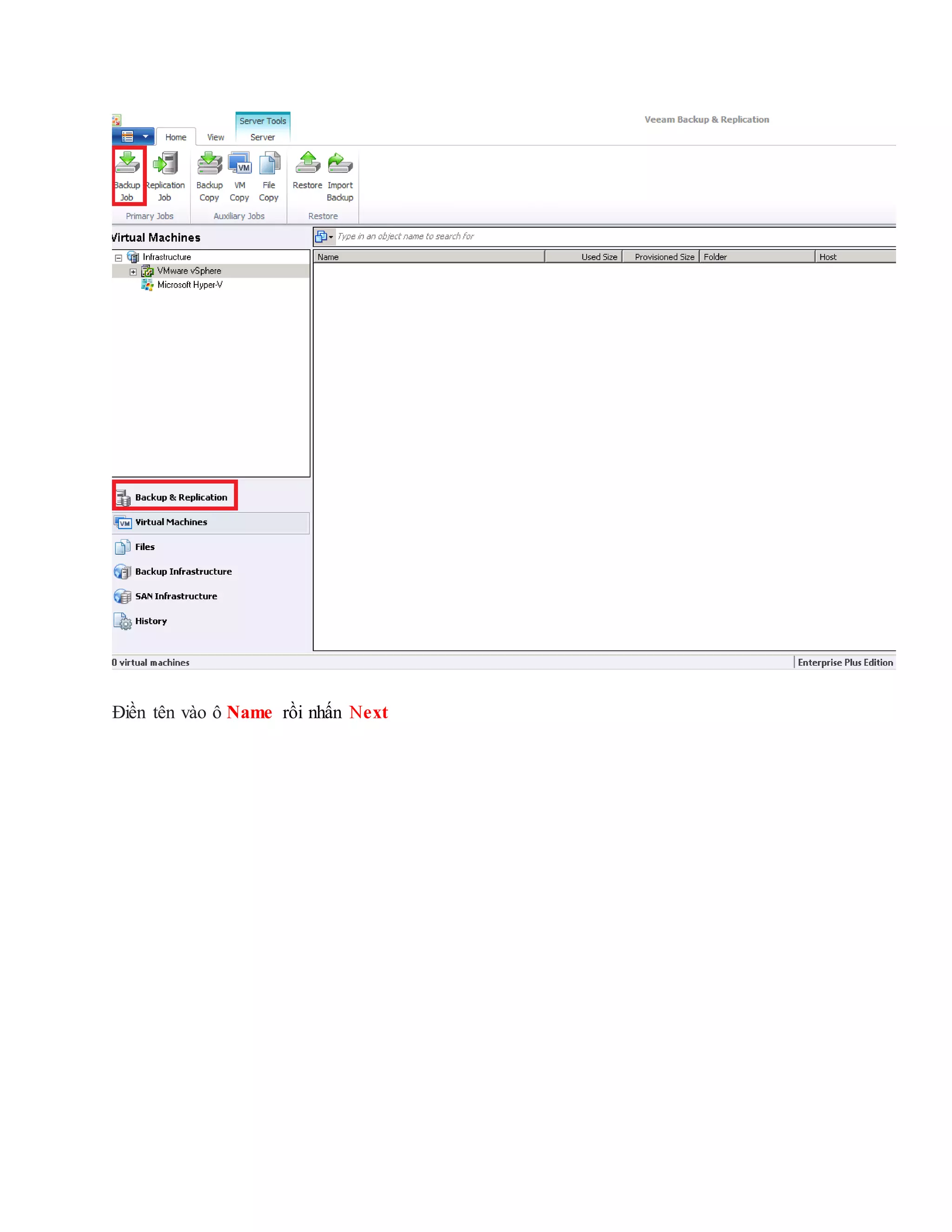Launch the File Copy tool

pos(269,175)
